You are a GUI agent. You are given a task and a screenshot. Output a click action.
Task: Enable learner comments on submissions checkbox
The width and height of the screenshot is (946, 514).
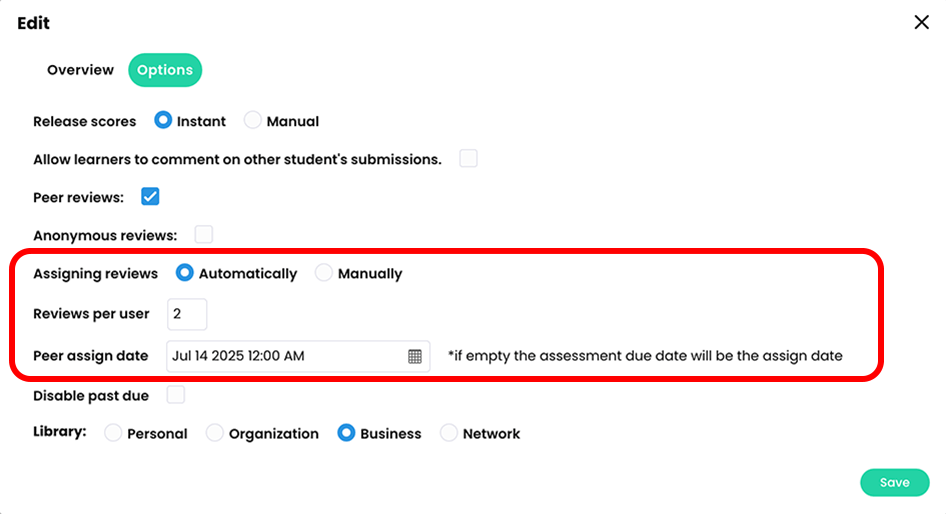468,159
